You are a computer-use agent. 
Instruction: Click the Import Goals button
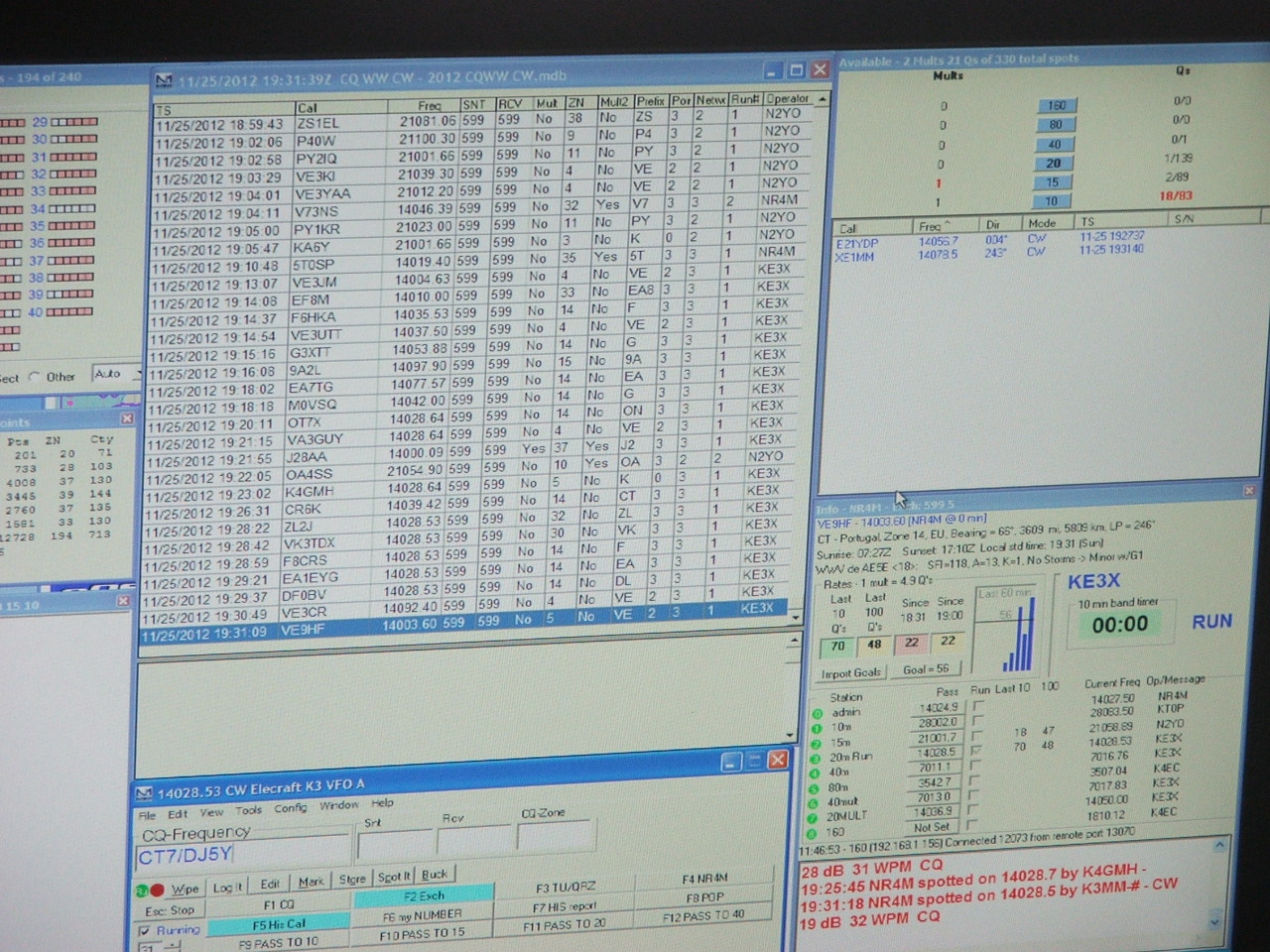[x=850, y=672]
